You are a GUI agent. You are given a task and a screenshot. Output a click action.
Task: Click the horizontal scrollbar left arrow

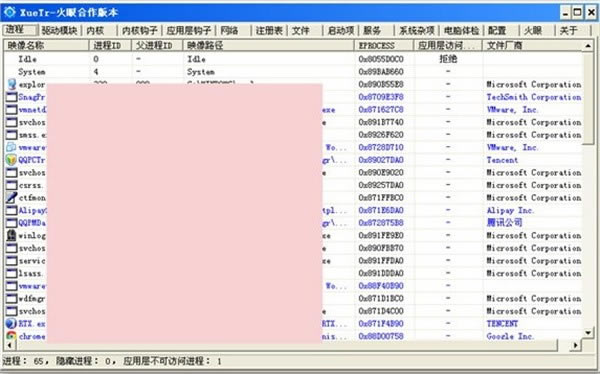click(10, 345)
